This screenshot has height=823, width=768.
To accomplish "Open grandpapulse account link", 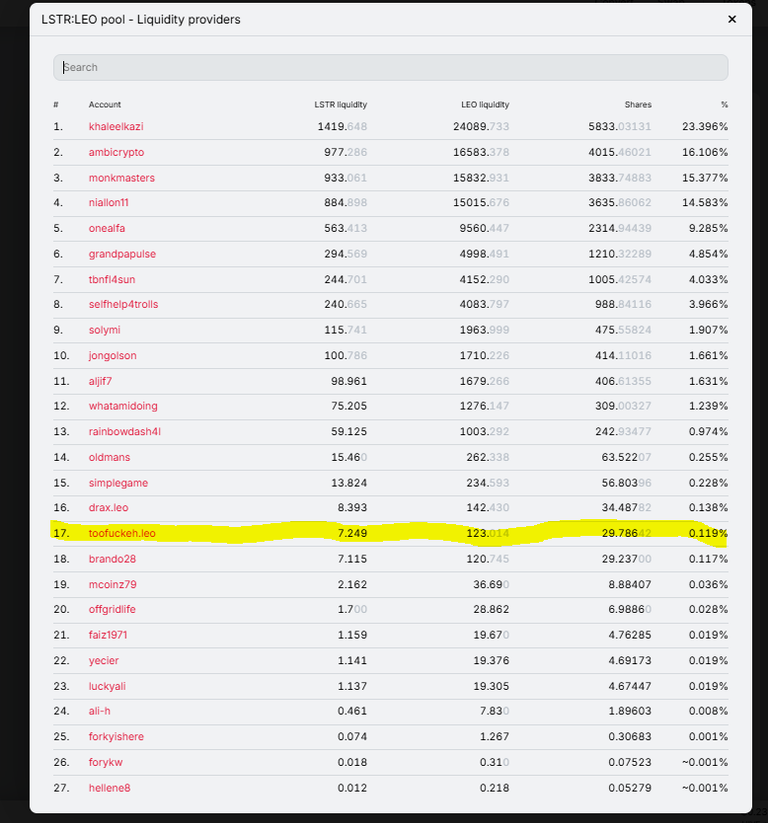I will pos(122,254).
